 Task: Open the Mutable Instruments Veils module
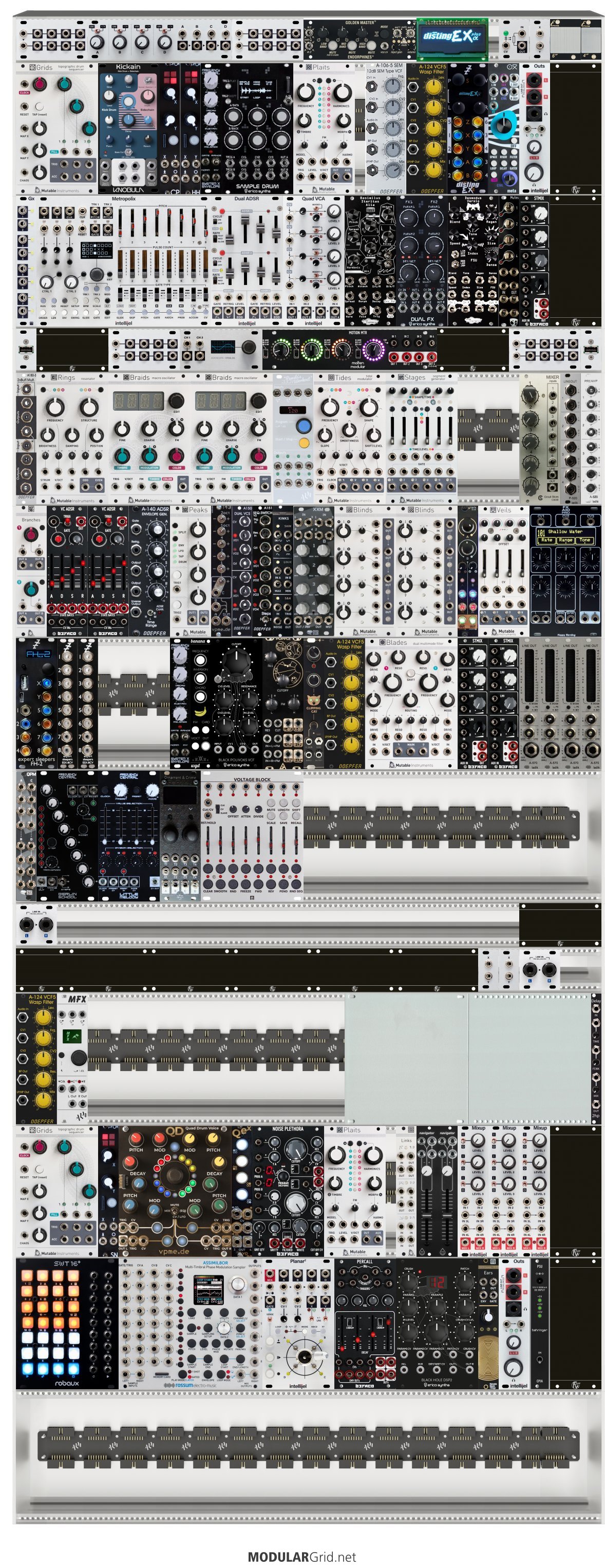(503, 571)
